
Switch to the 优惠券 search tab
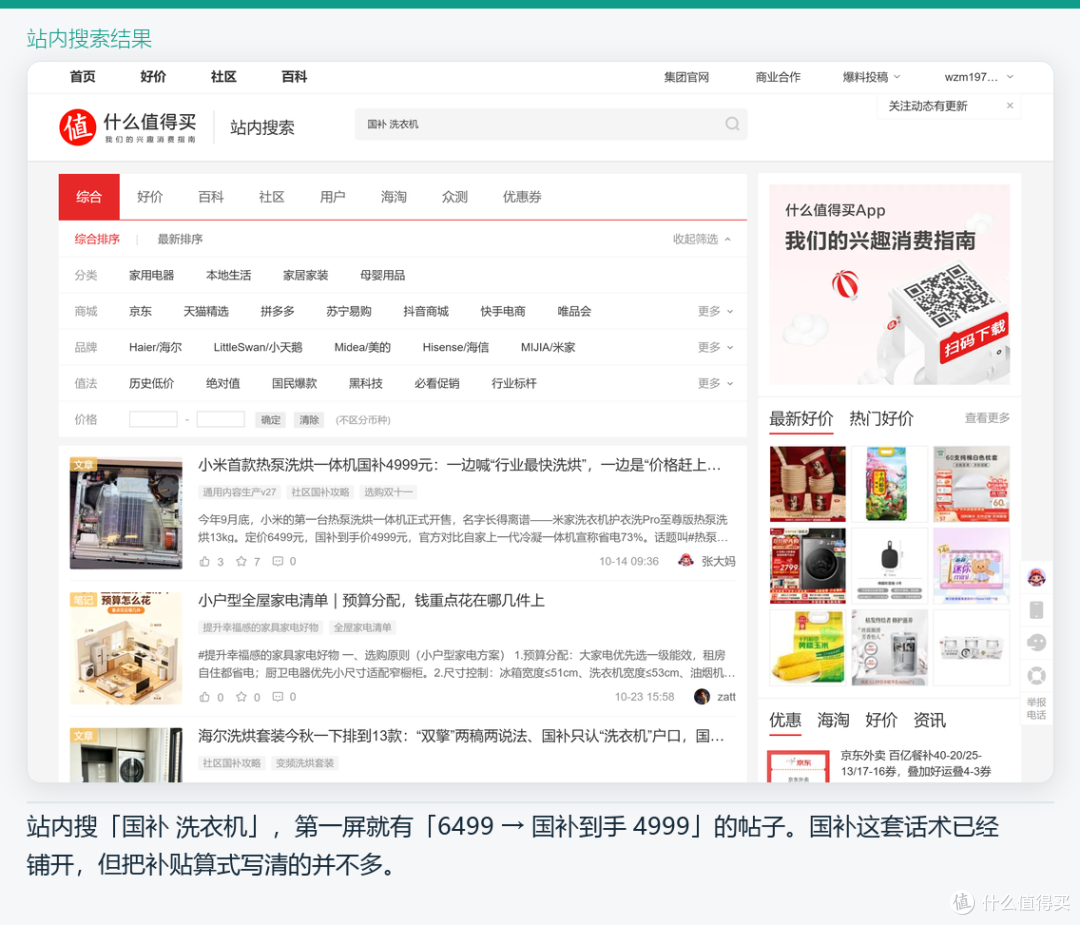522,197
